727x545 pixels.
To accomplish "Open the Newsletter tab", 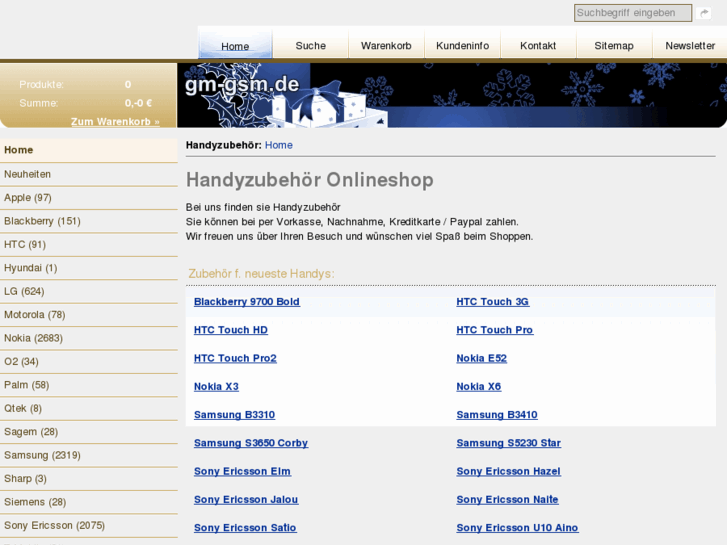I will point(690,45).
